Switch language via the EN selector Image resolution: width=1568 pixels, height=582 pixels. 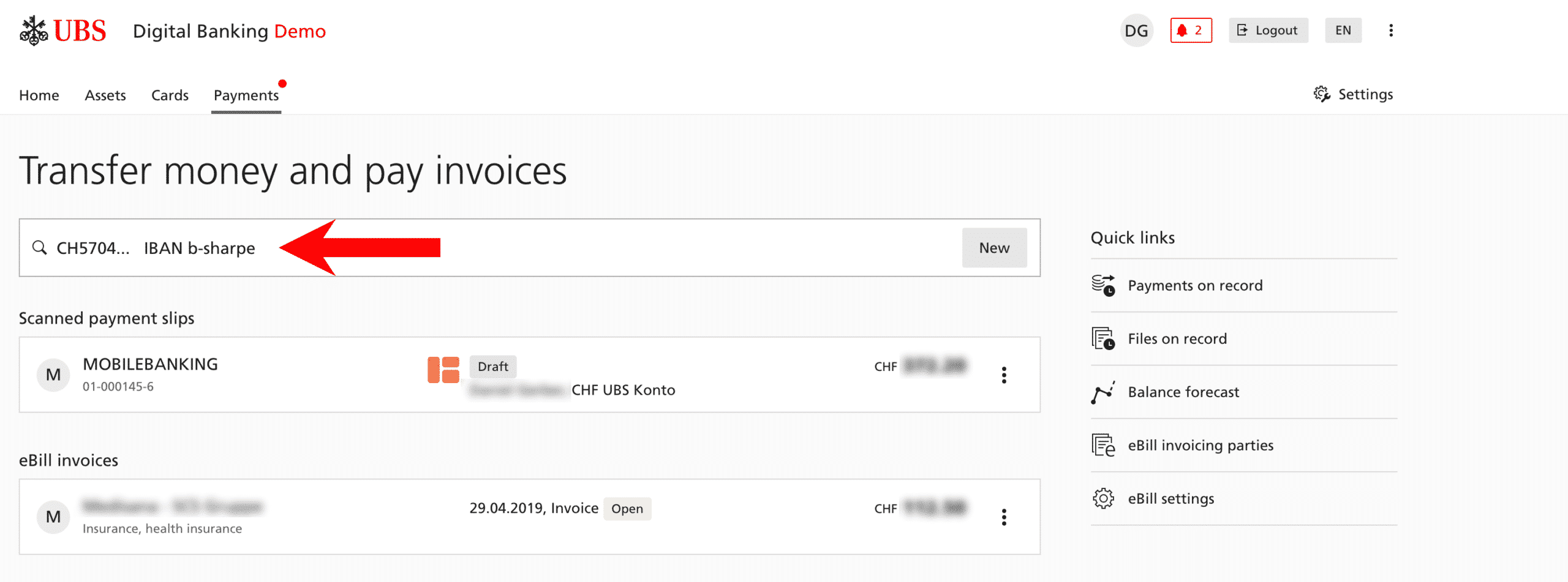[x=1343, y=31]
